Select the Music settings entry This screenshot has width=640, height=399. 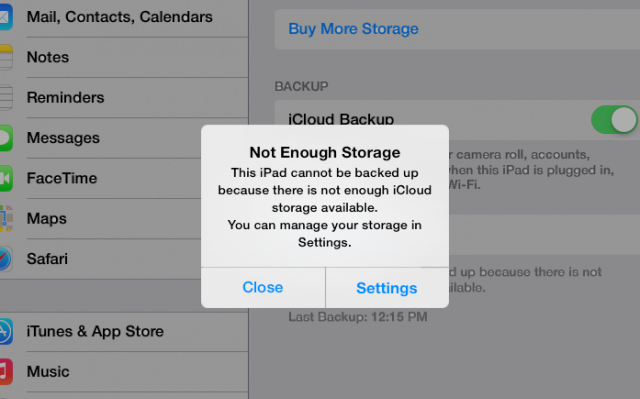pos(124,372)
